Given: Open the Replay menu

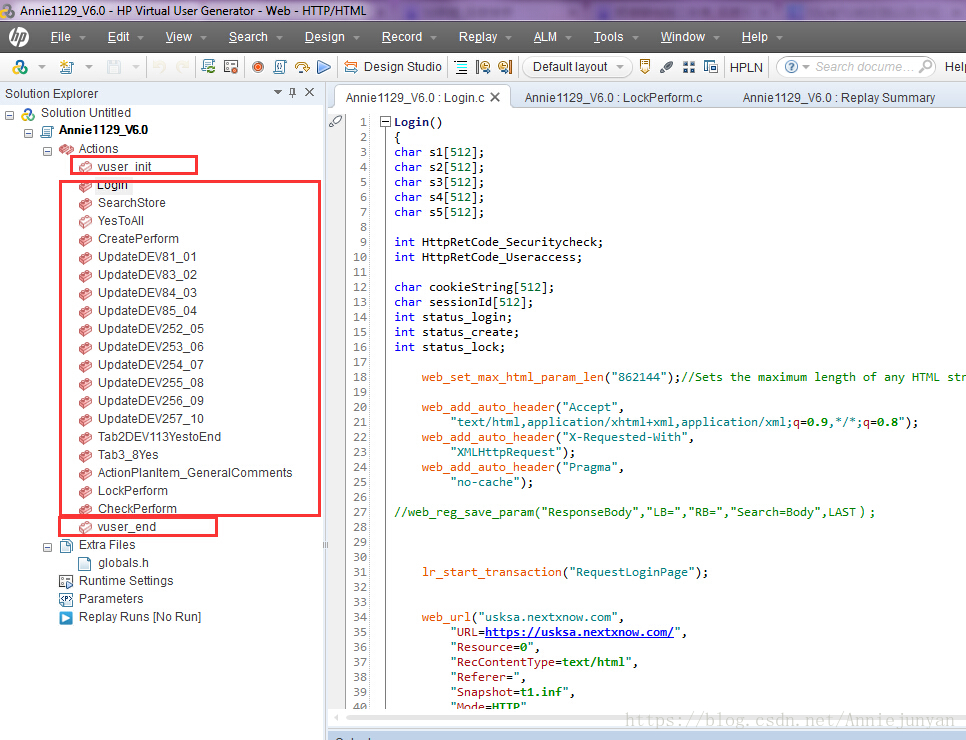Looking at the screenshot, I should 484,37.
